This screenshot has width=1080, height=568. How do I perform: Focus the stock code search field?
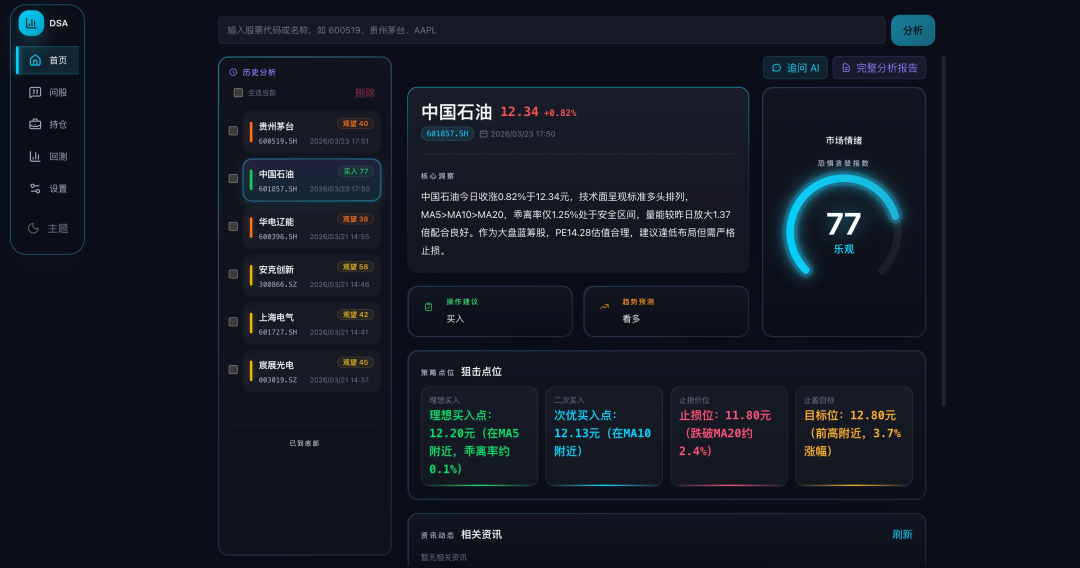pyautogui.click(x=552, y=30)
